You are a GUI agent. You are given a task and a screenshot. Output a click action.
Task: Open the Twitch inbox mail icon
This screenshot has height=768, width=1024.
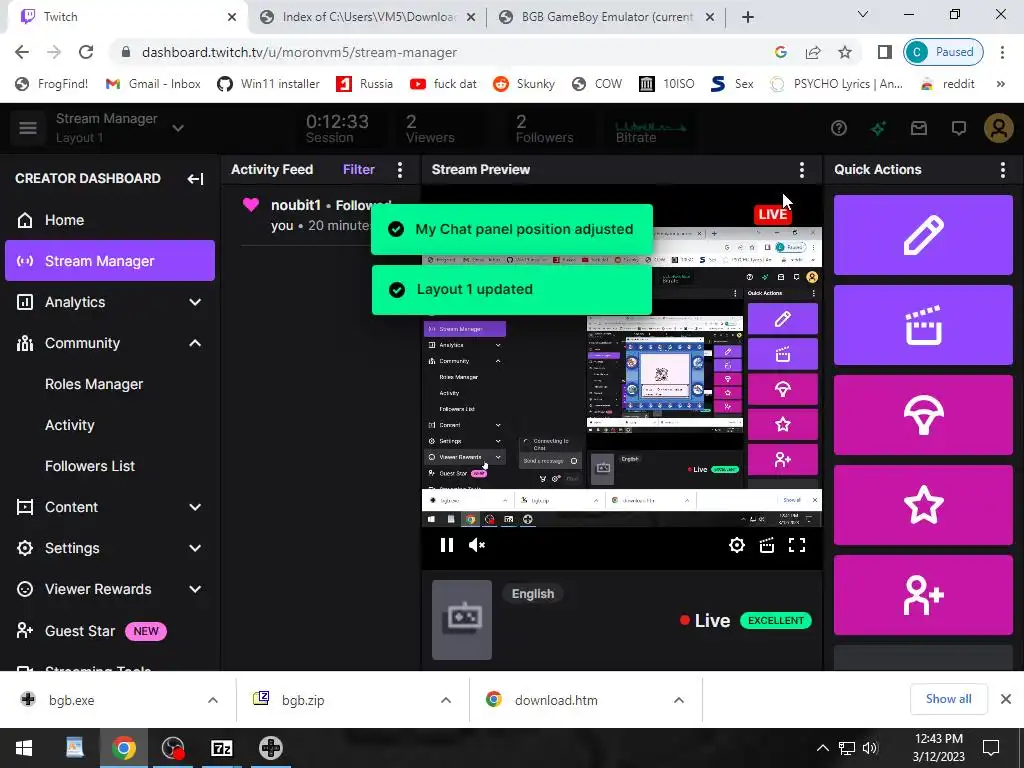919,128
